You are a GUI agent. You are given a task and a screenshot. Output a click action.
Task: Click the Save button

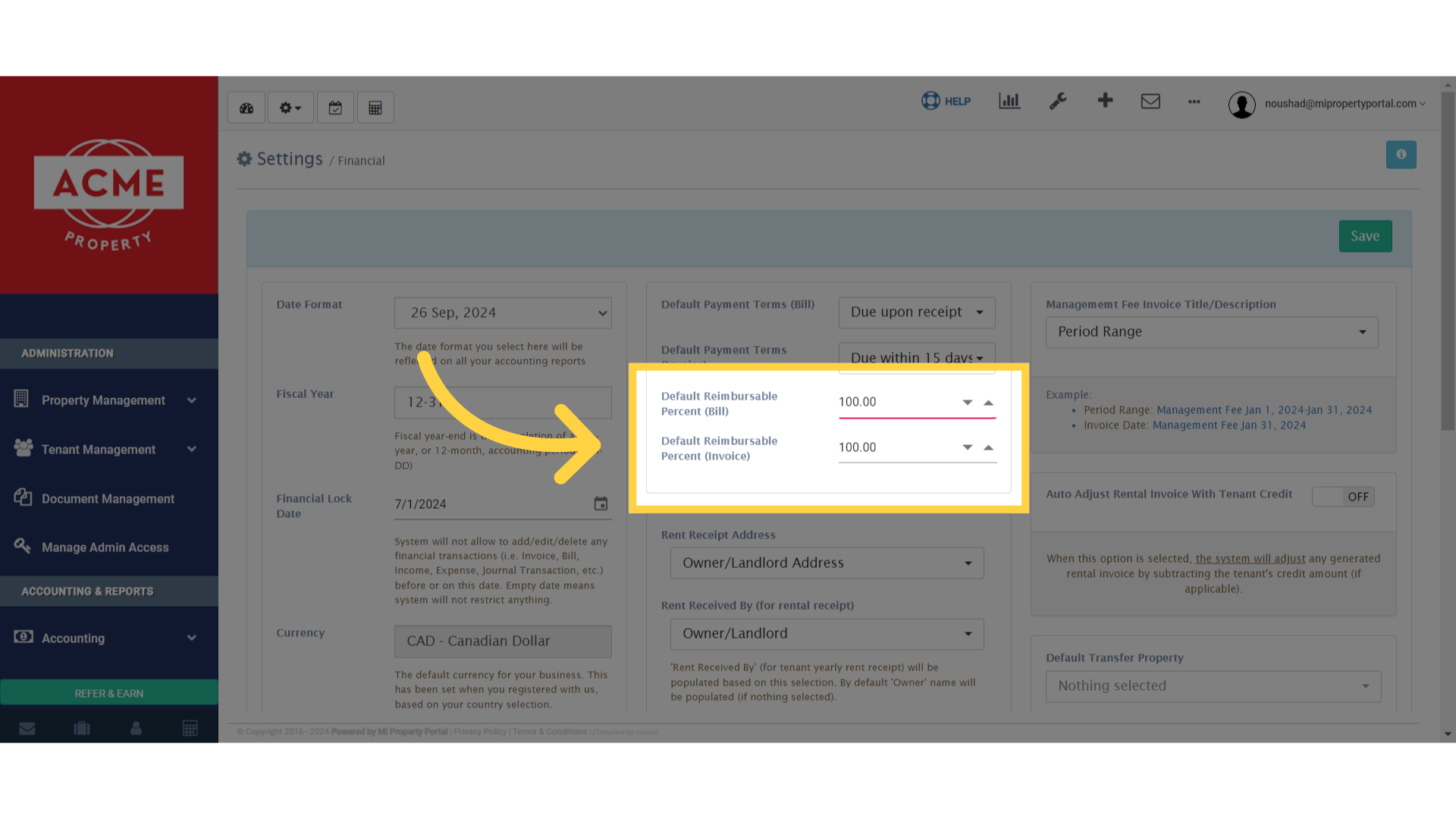click(1365, 236)
